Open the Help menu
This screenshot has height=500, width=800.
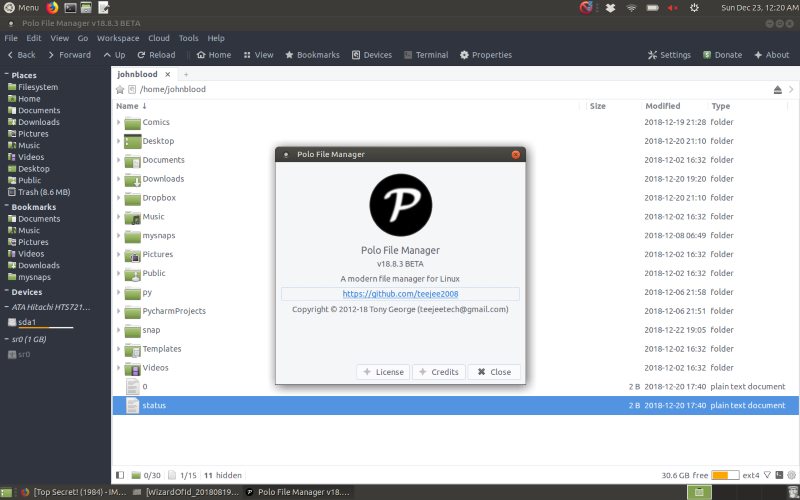(x=216, y=38)
